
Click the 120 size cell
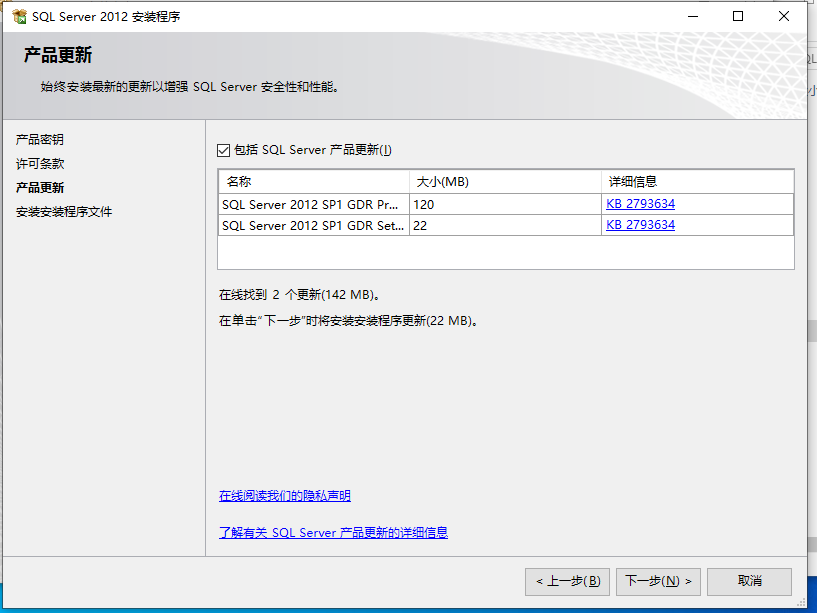point(505,204)
